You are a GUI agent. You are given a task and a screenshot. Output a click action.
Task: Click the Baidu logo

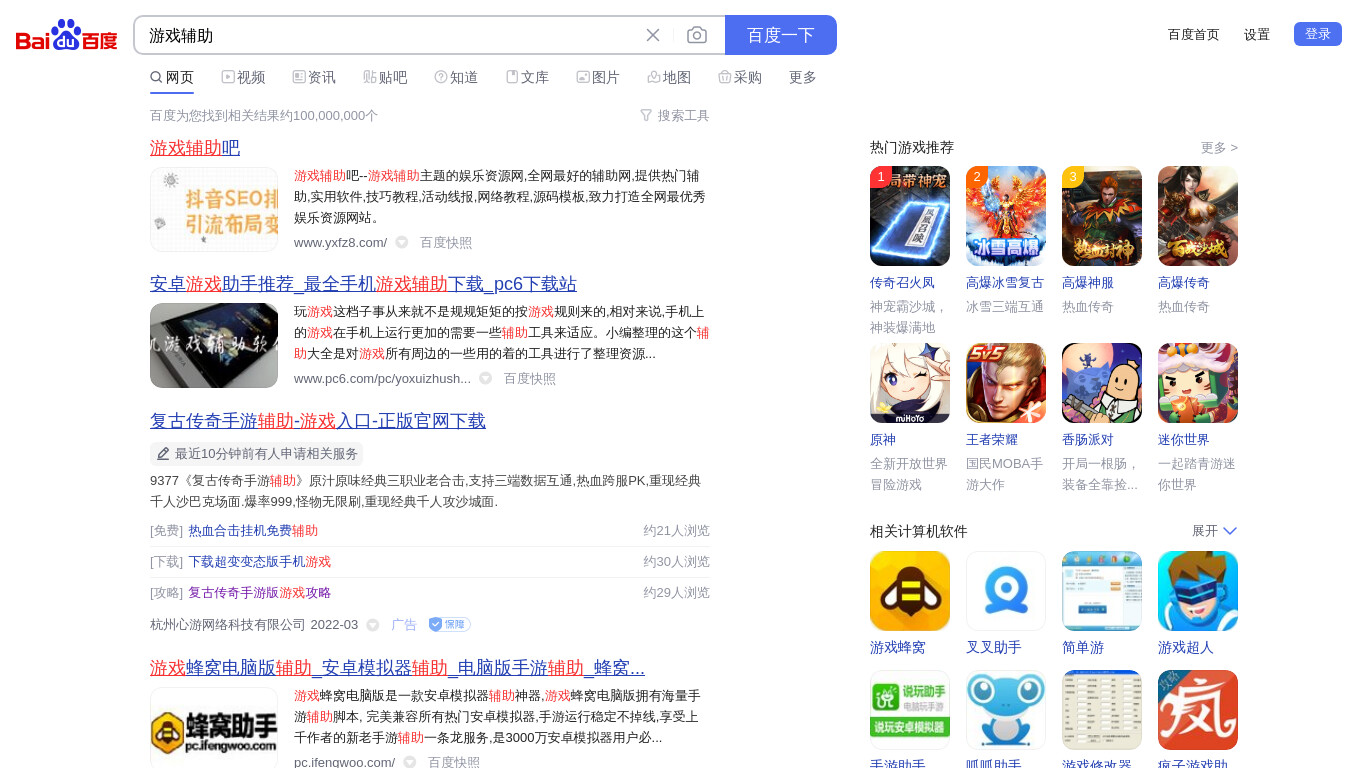[67, 36]
